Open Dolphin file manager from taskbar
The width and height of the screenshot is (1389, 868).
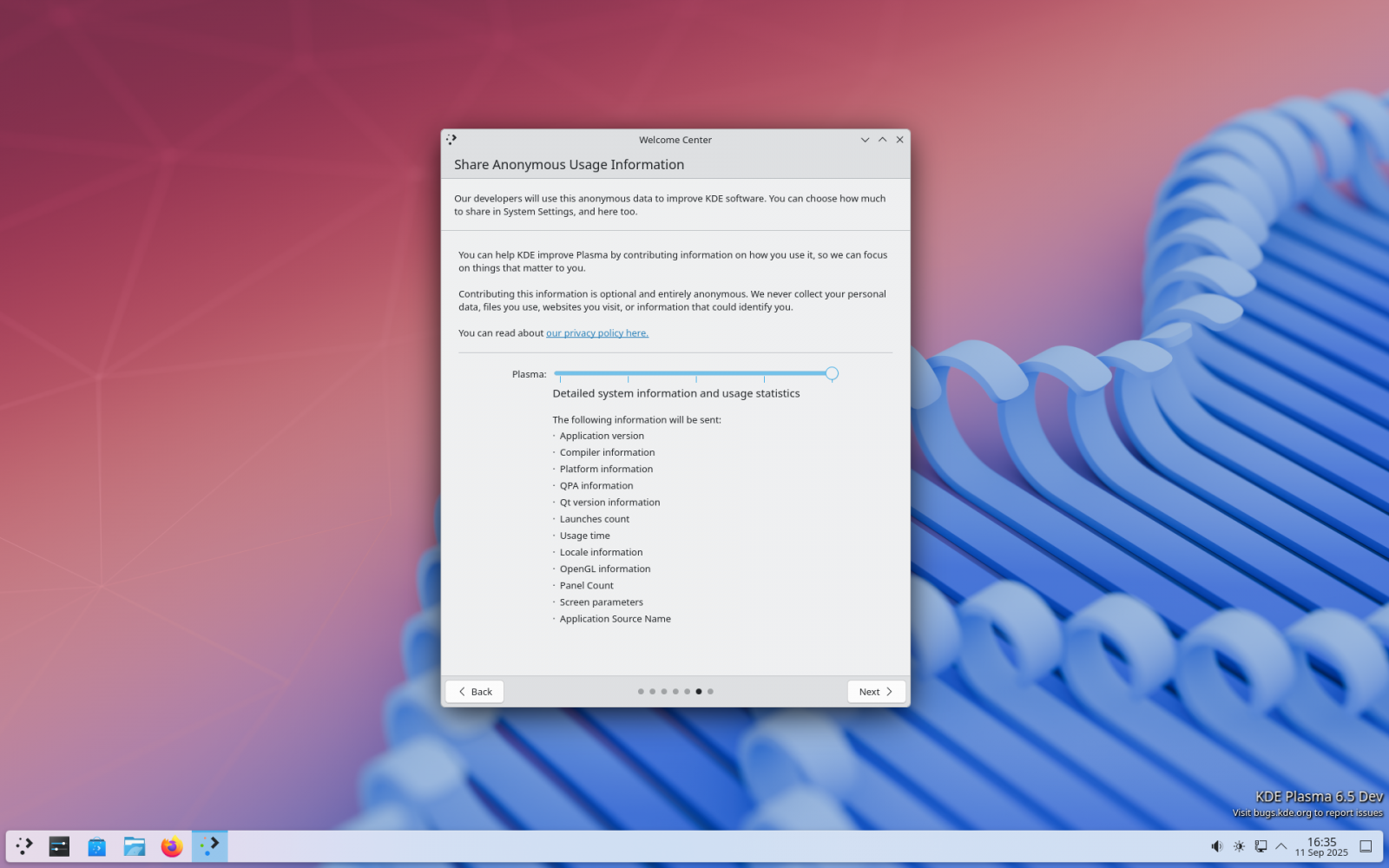tap(135, 845)
